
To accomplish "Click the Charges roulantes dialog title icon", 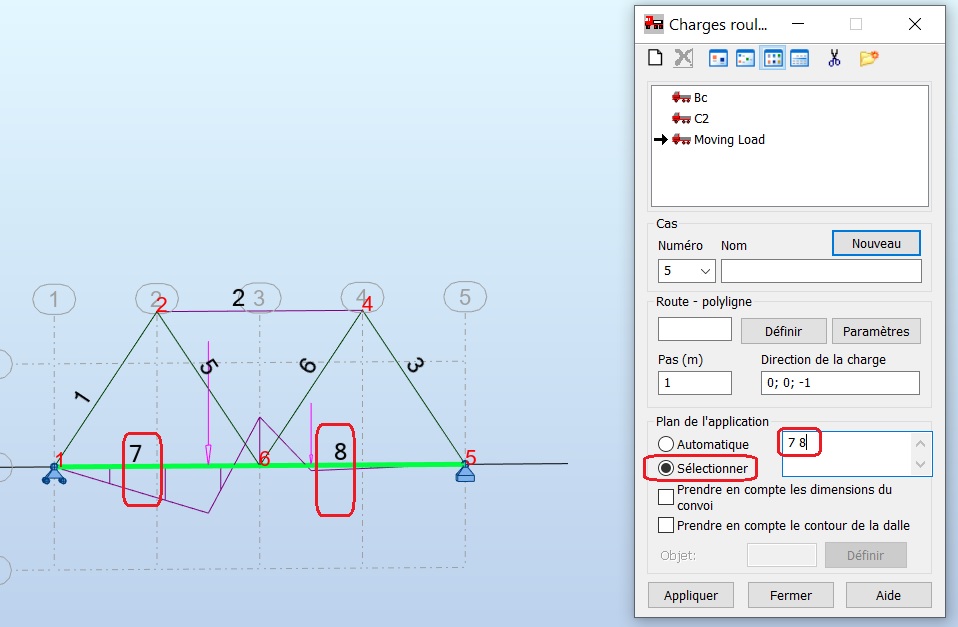I will [654, 24].
